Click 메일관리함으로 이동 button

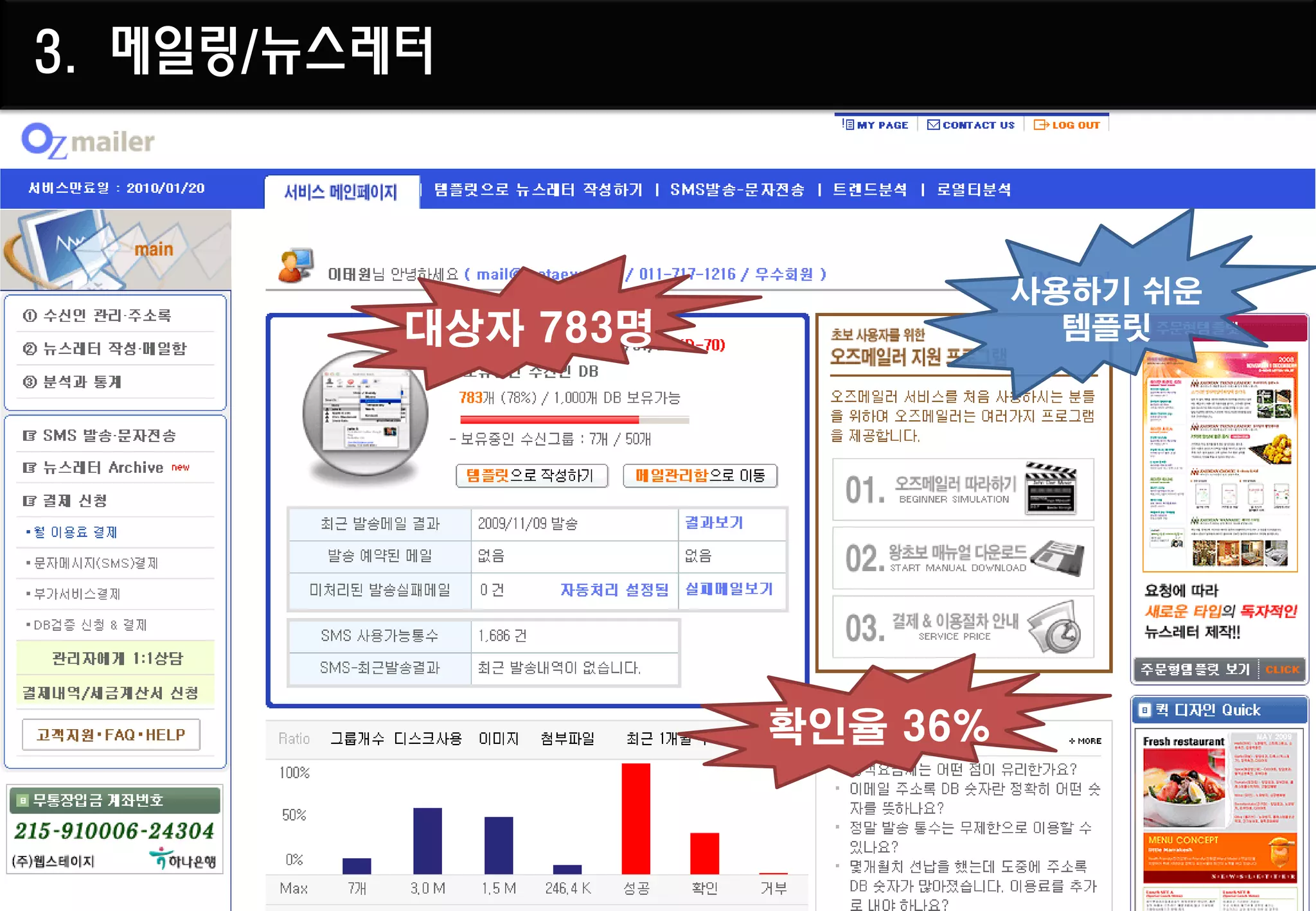700,475
